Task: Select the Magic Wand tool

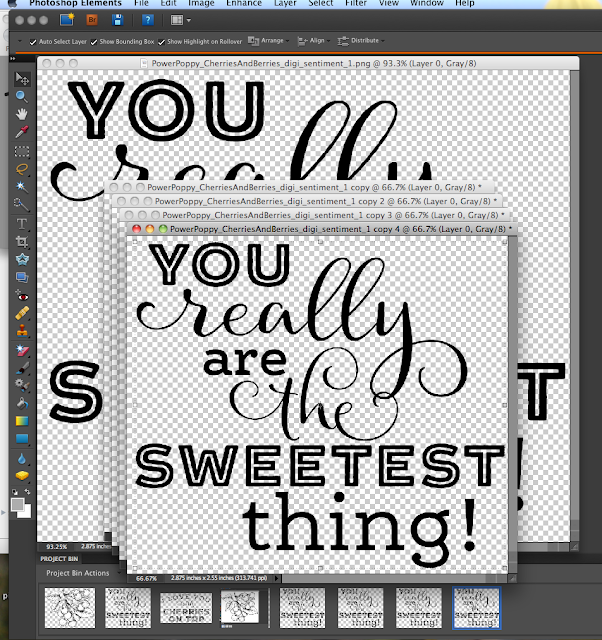Action: point(22,187)
